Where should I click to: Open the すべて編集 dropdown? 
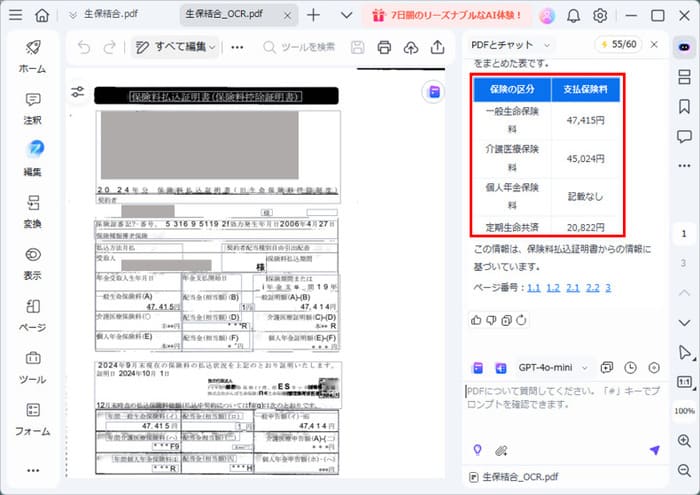pos(176,47)
